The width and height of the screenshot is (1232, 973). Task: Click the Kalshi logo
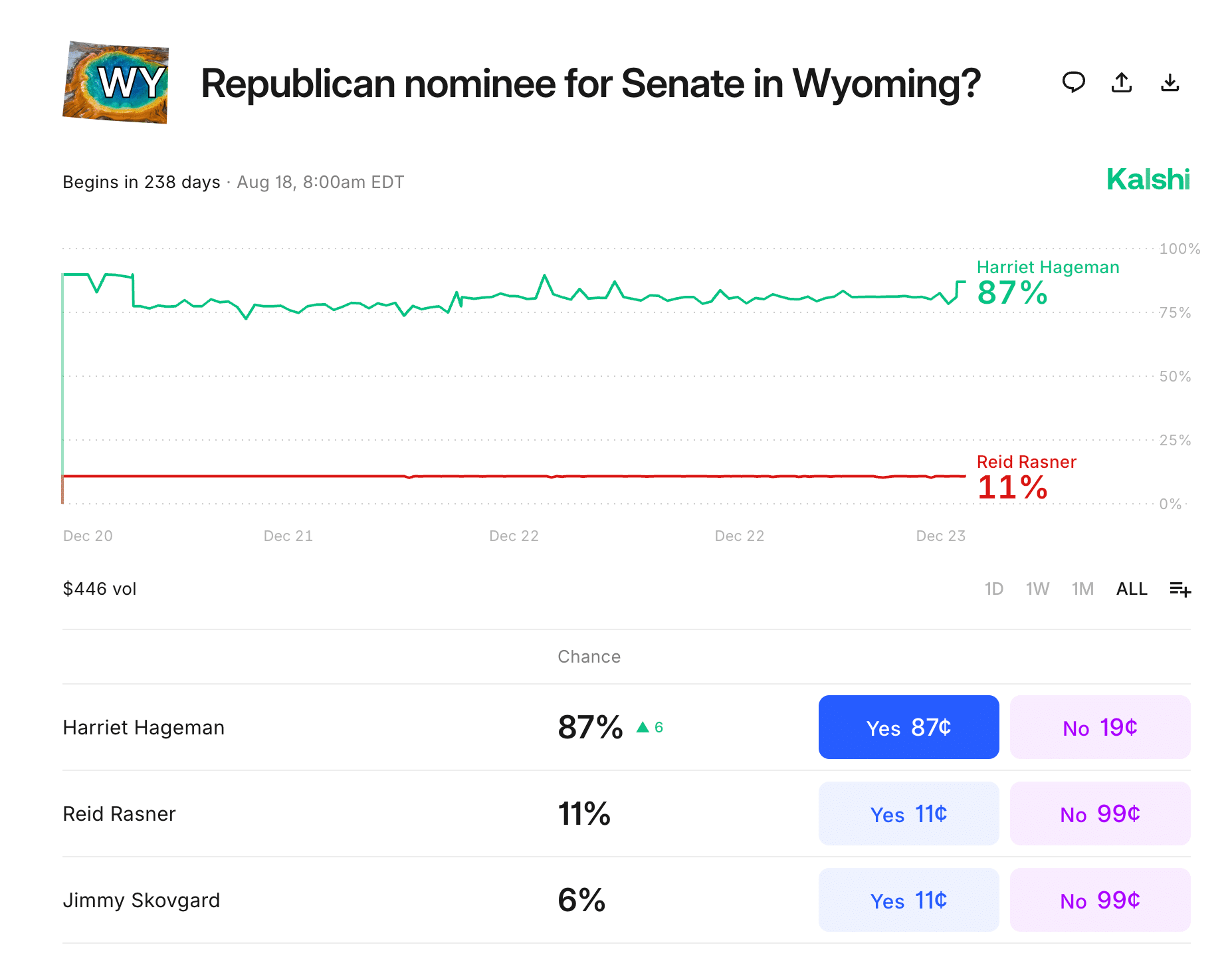tap(1148, 179)
